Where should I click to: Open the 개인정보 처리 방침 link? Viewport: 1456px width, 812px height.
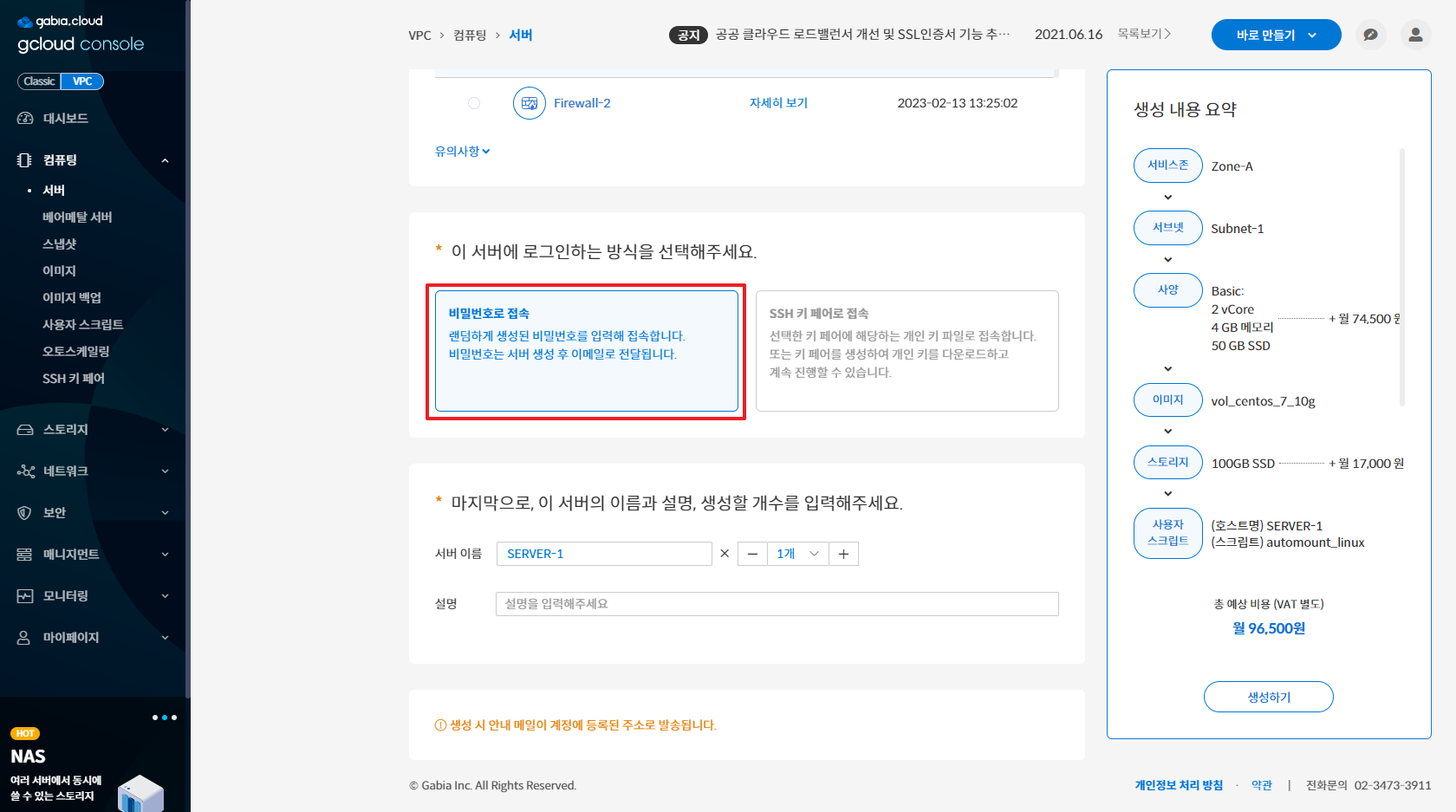[x=1179, y=785]
